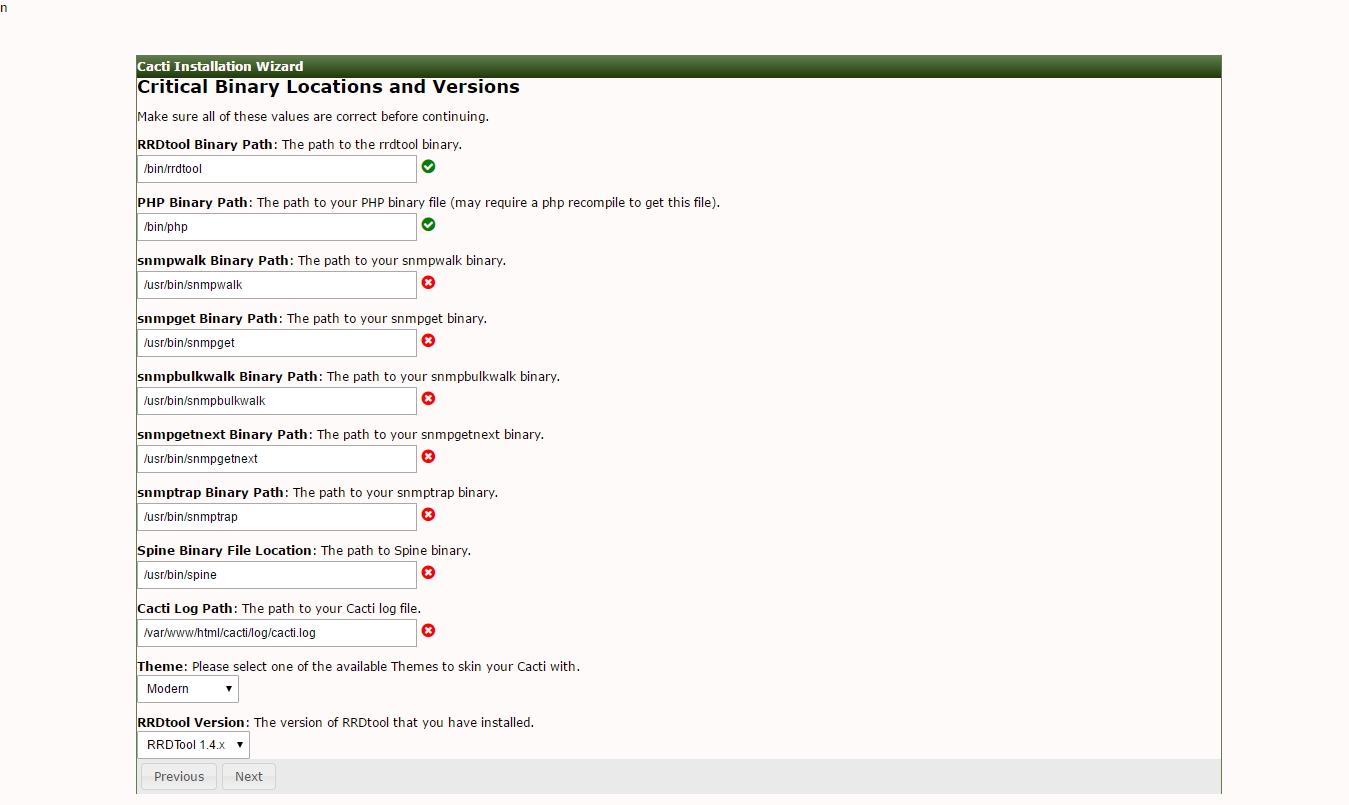
Task: Click red error icon beside snmpget path
Action: coord(428,340)
